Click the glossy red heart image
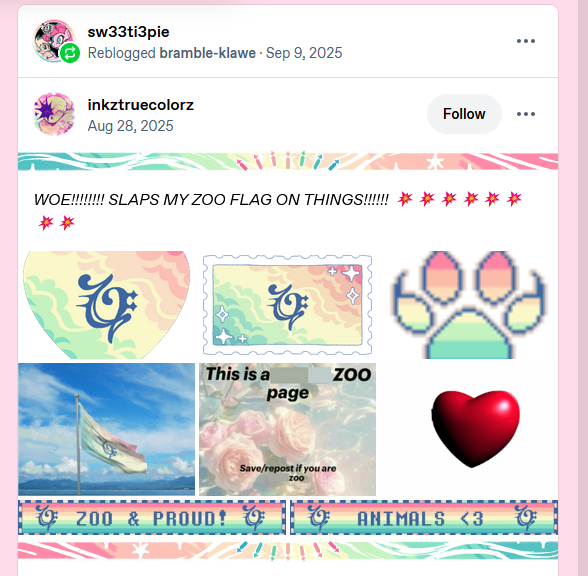 (x=476, y=429)
